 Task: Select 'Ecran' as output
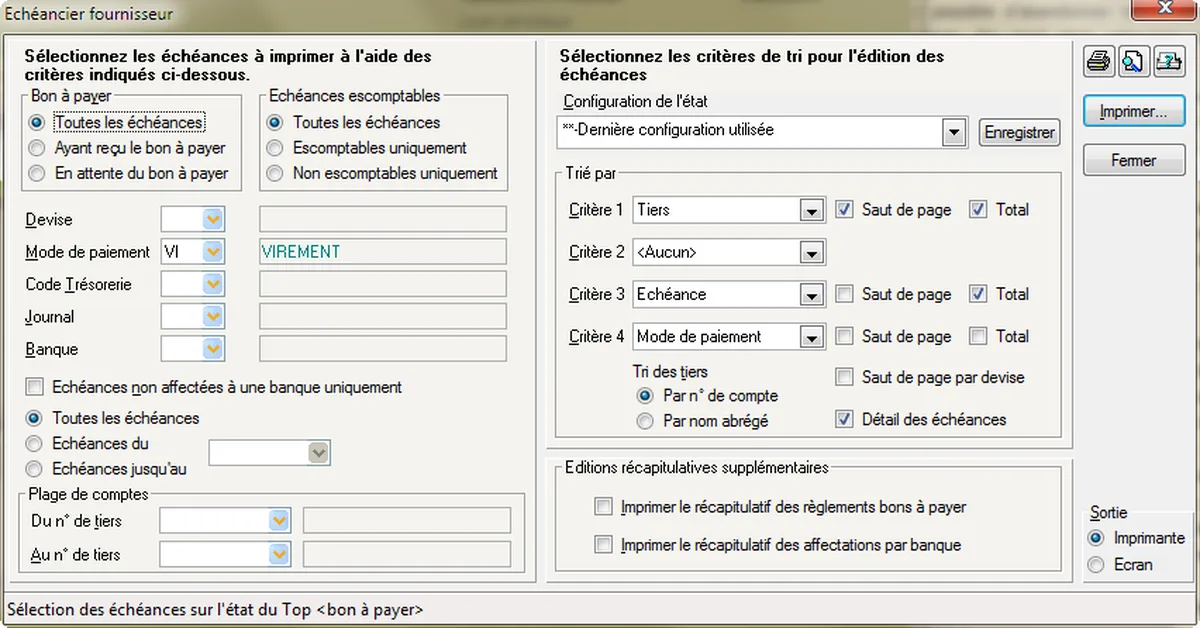pyautogui.click(x=1097, y=565)
